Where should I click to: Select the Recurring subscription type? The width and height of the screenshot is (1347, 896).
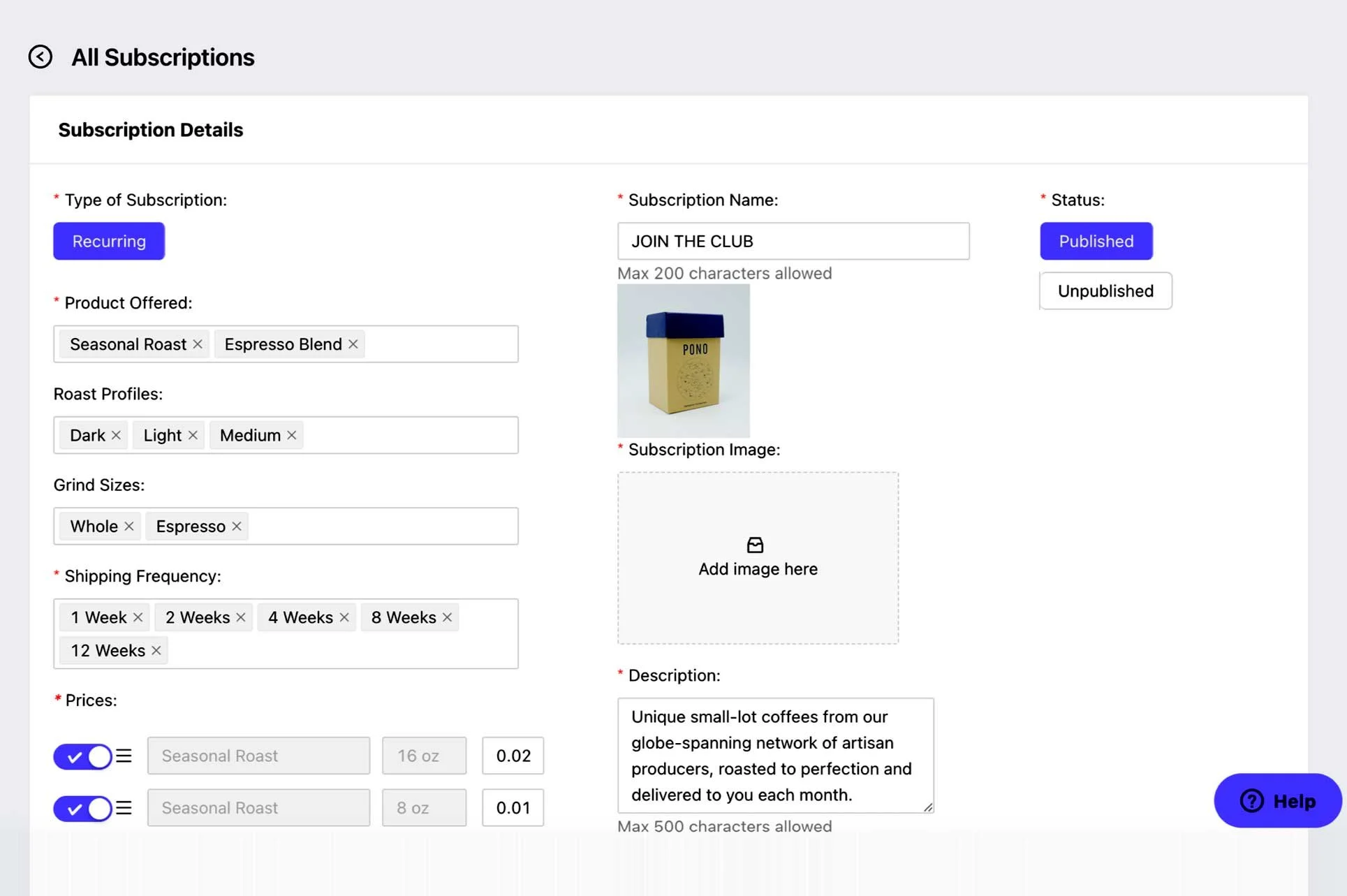coord(109,241)
